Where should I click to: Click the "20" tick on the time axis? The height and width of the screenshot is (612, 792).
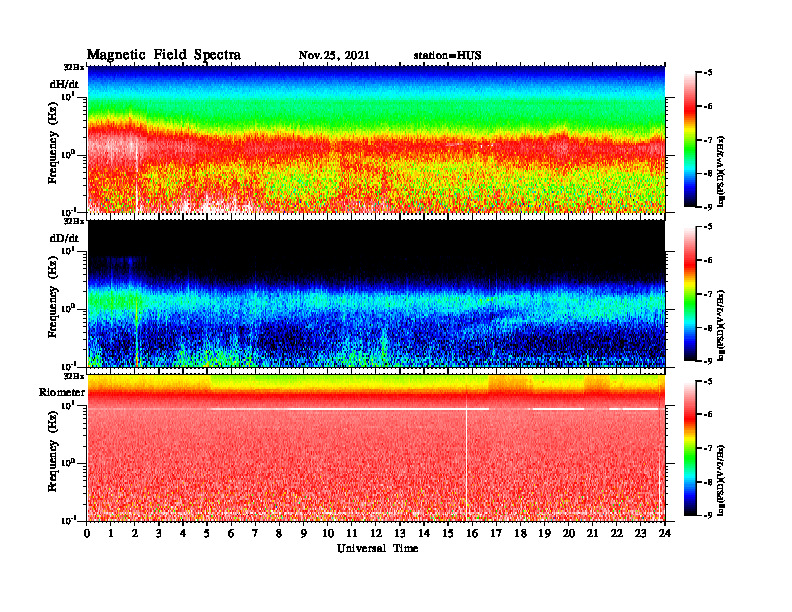pyautogui.click(x=568, y=534)
